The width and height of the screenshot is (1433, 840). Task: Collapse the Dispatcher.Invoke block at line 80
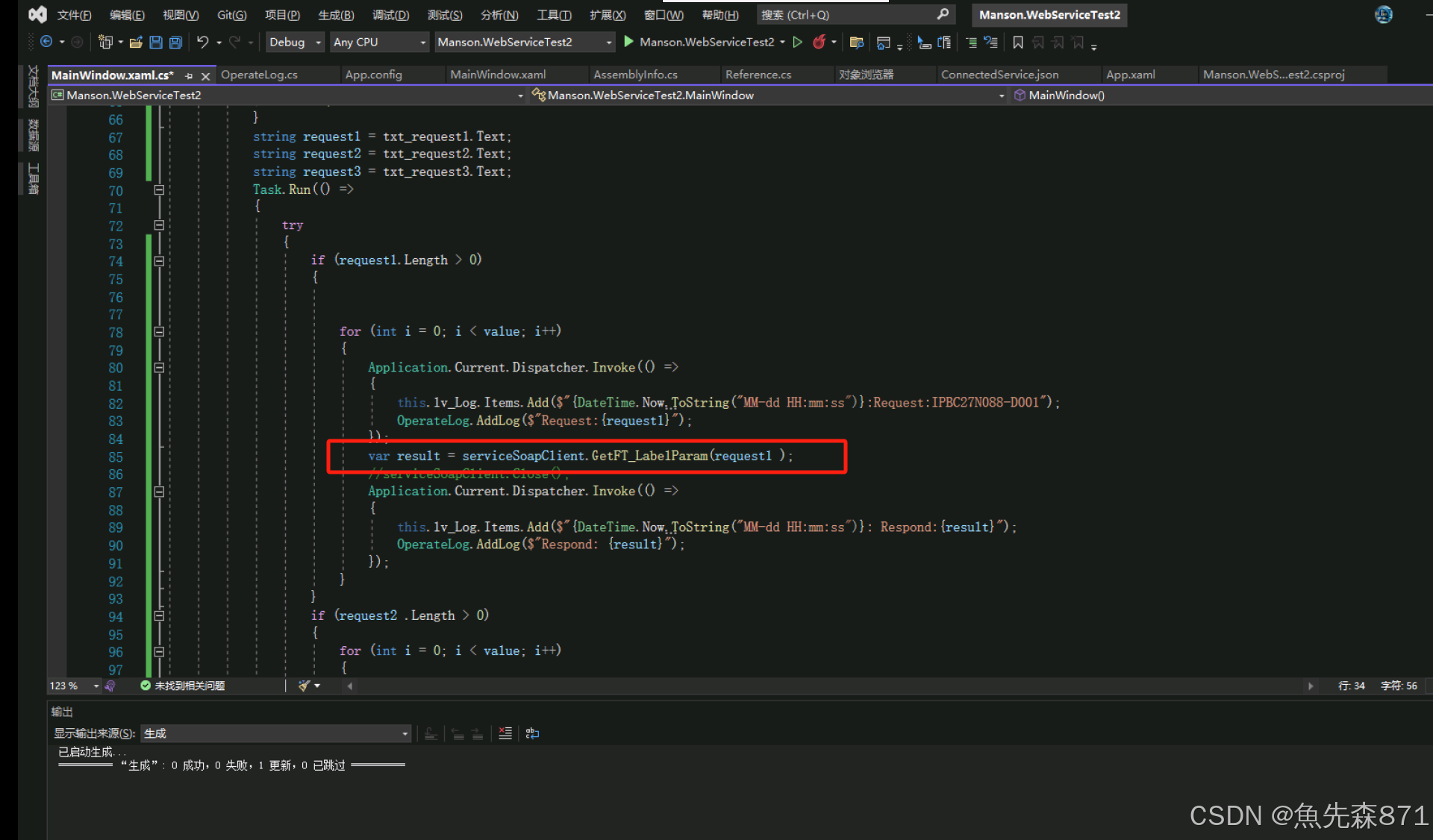point(159,367)
